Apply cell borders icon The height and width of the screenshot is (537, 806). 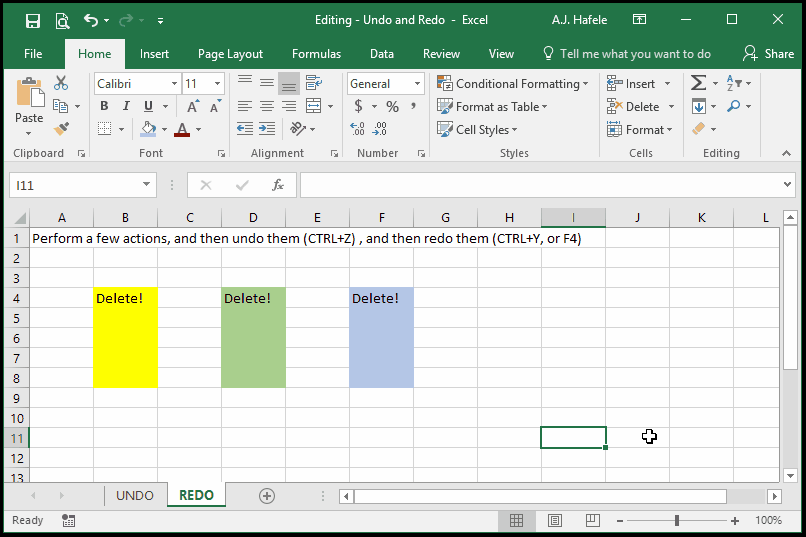click(x=104, y=129)
